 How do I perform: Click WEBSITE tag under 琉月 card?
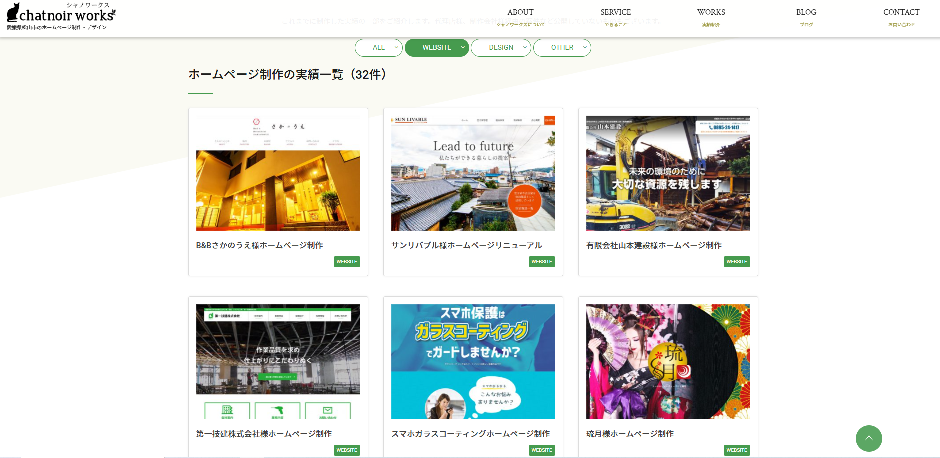(736, 451)
